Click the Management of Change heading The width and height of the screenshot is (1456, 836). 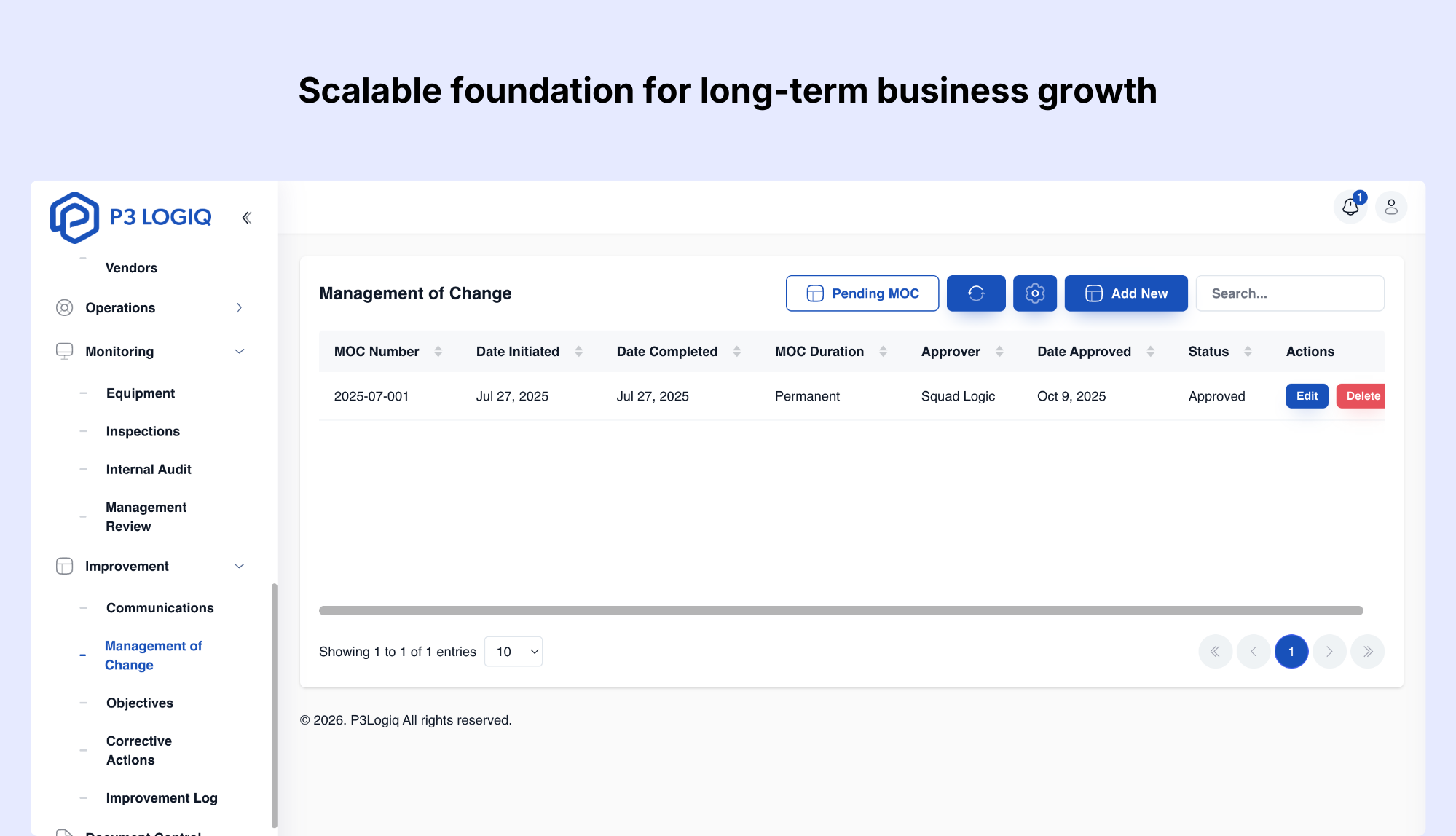[x=415, y=293]
